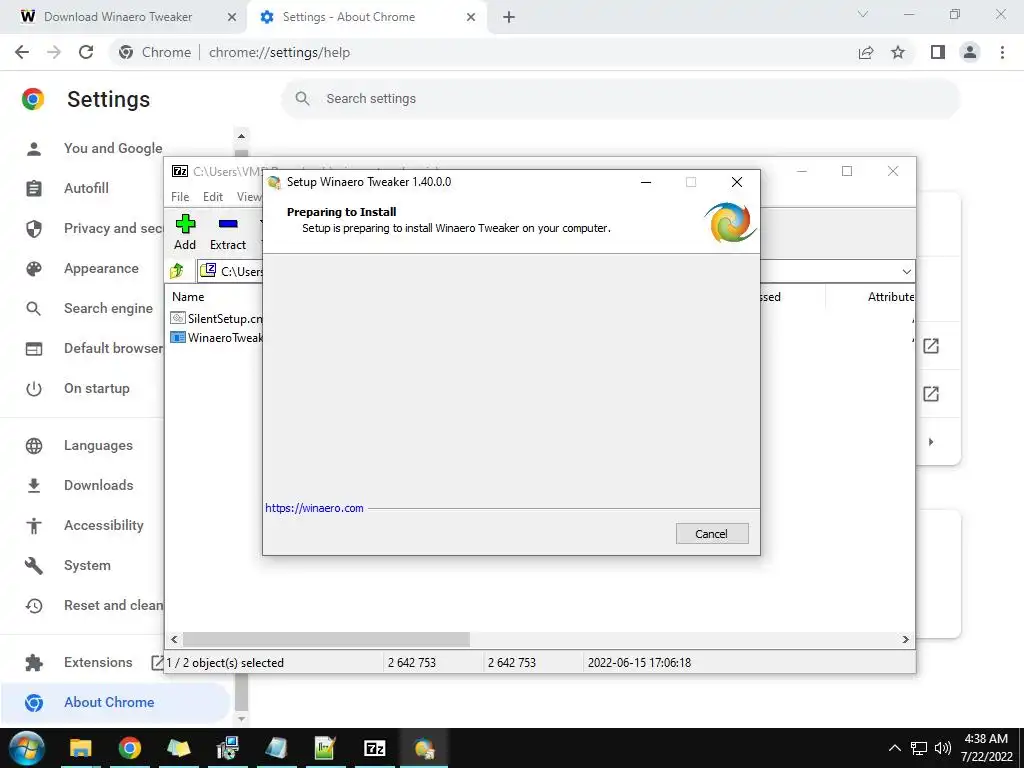The width and height of the screenshot is (1024, 768).
Task: Click the Extract button in 7-Zip toolbar
Action: coord(228,232)
